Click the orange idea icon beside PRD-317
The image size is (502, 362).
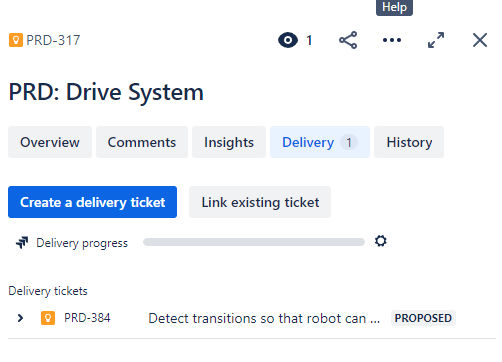[x=16, y=40]
